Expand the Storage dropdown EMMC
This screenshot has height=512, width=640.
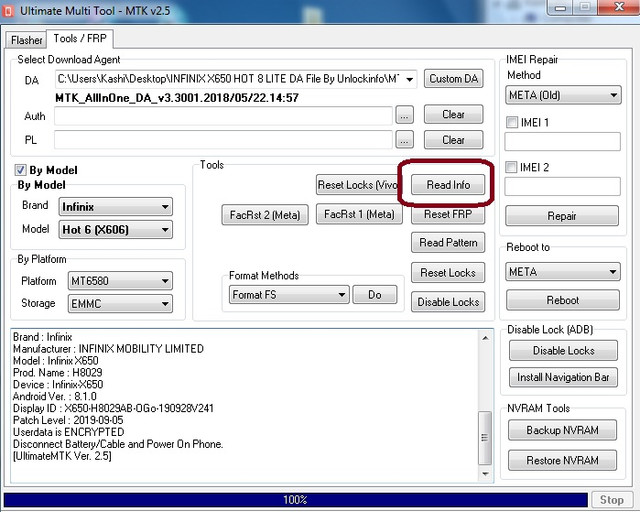point(120,304)
